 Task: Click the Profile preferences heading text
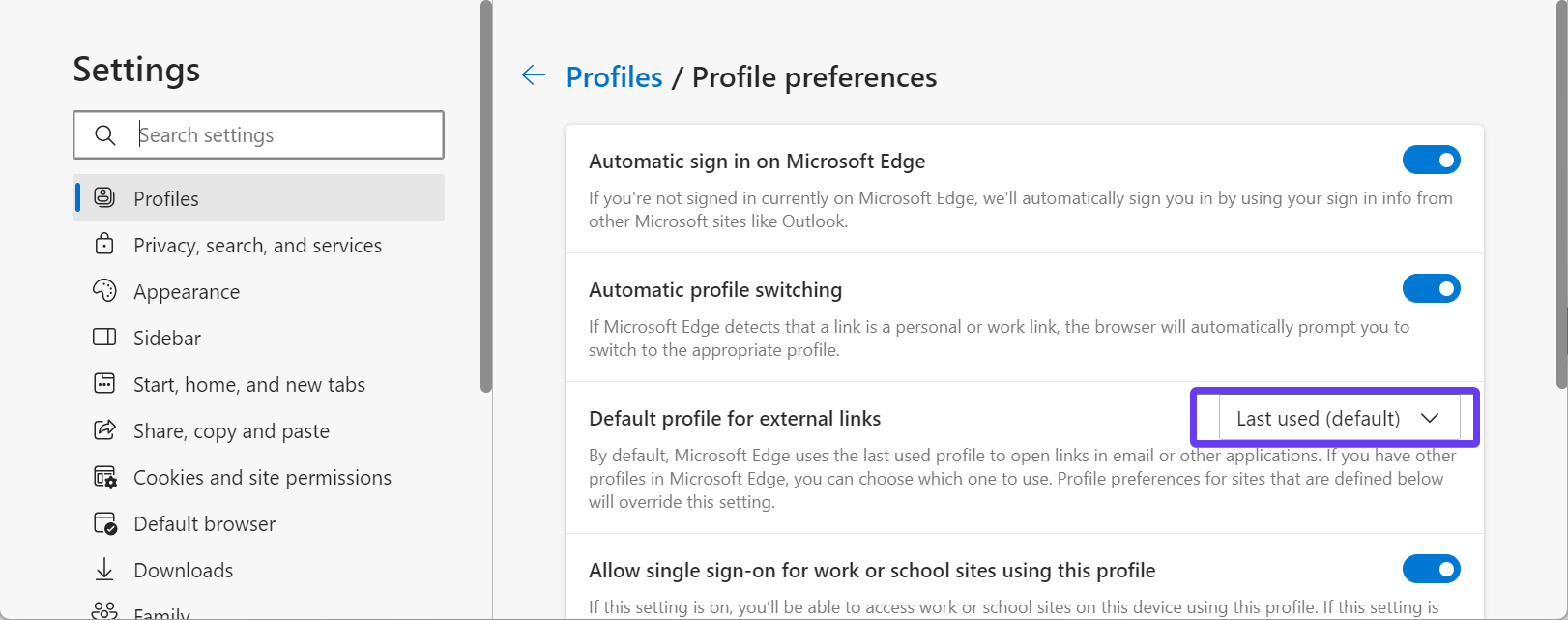(x=814, y=76)
